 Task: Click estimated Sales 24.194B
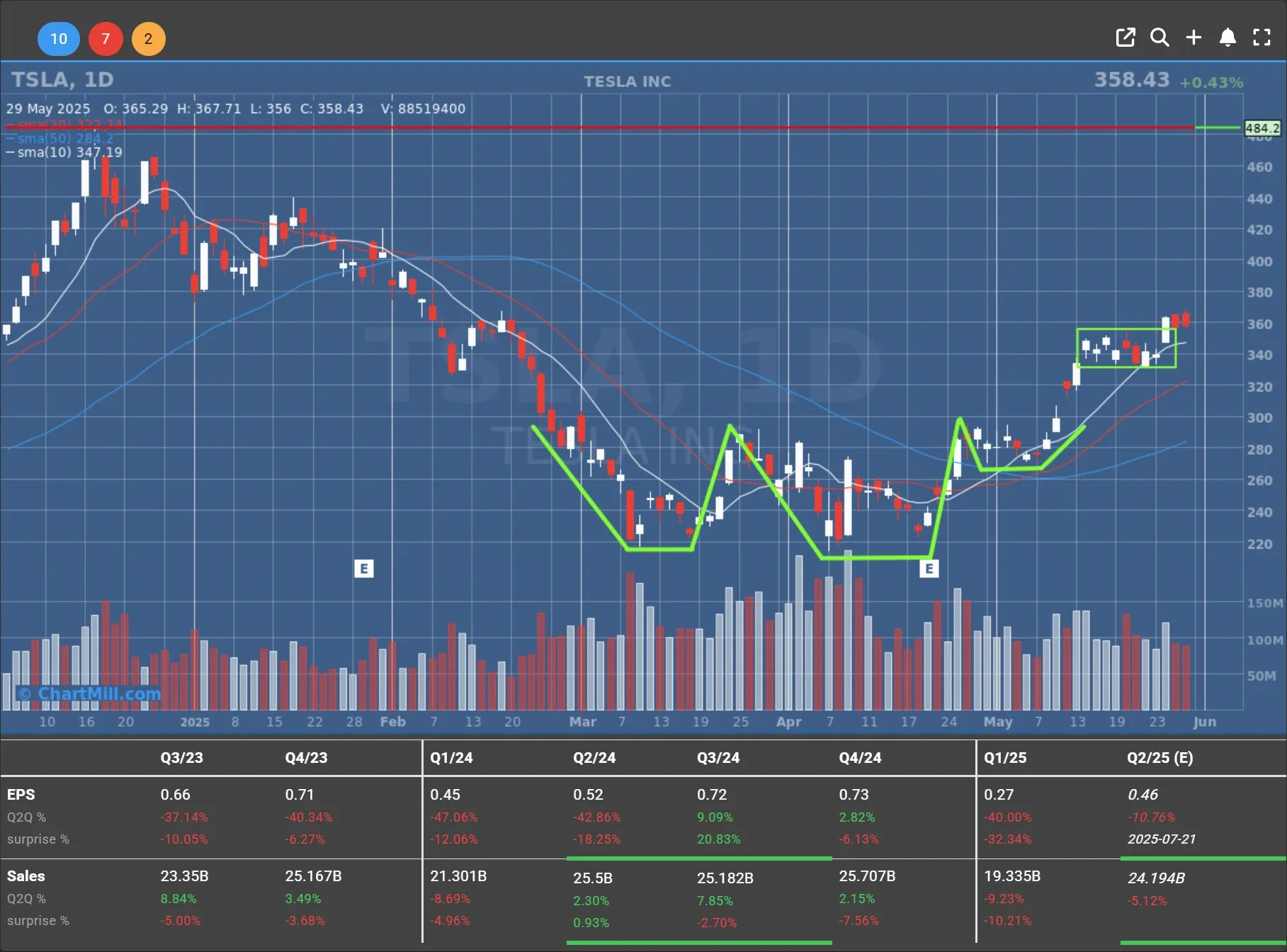tap(1156, 878)
